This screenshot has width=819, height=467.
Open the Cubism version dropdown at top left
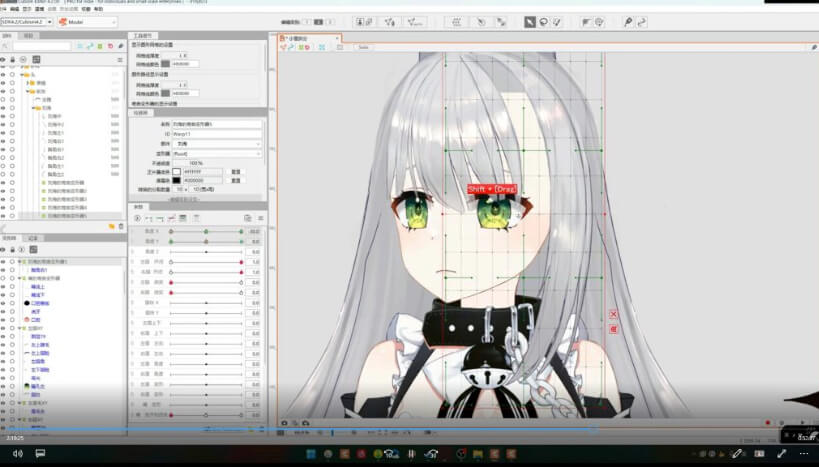coord(27,22)
